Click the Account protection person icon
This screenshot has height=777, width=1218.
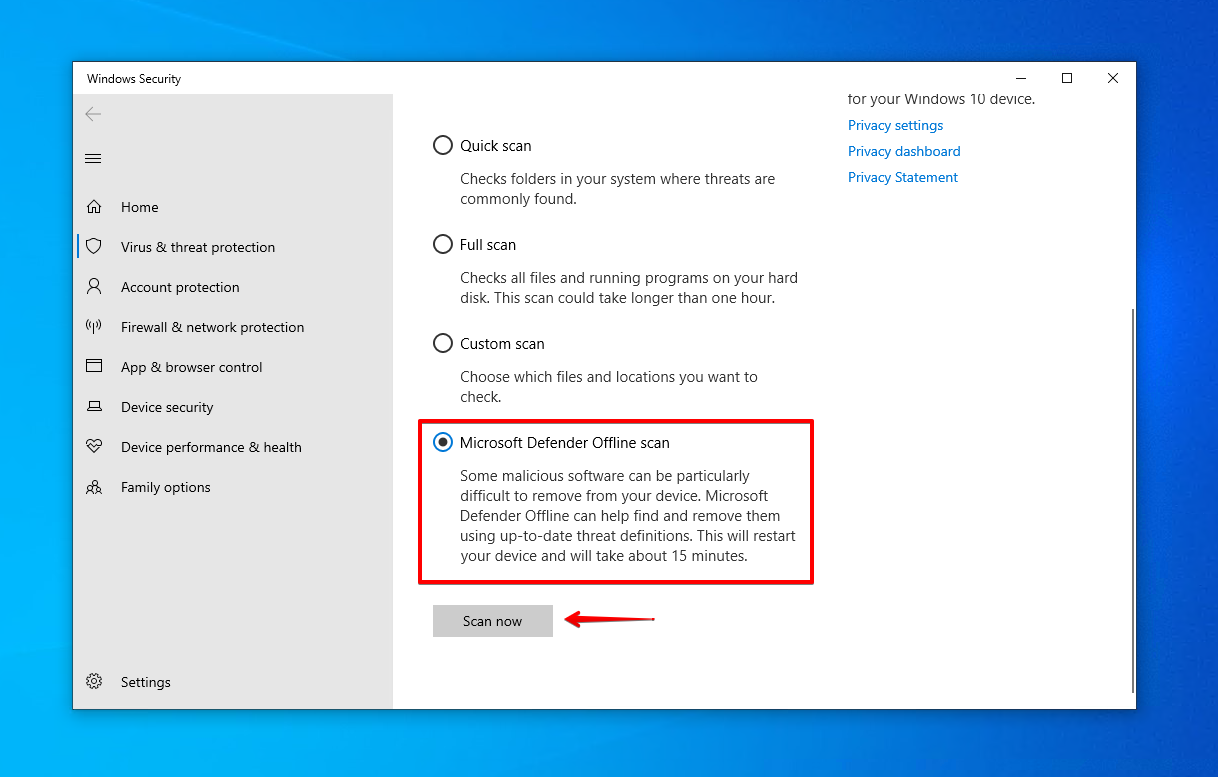[x=94, y=287]
